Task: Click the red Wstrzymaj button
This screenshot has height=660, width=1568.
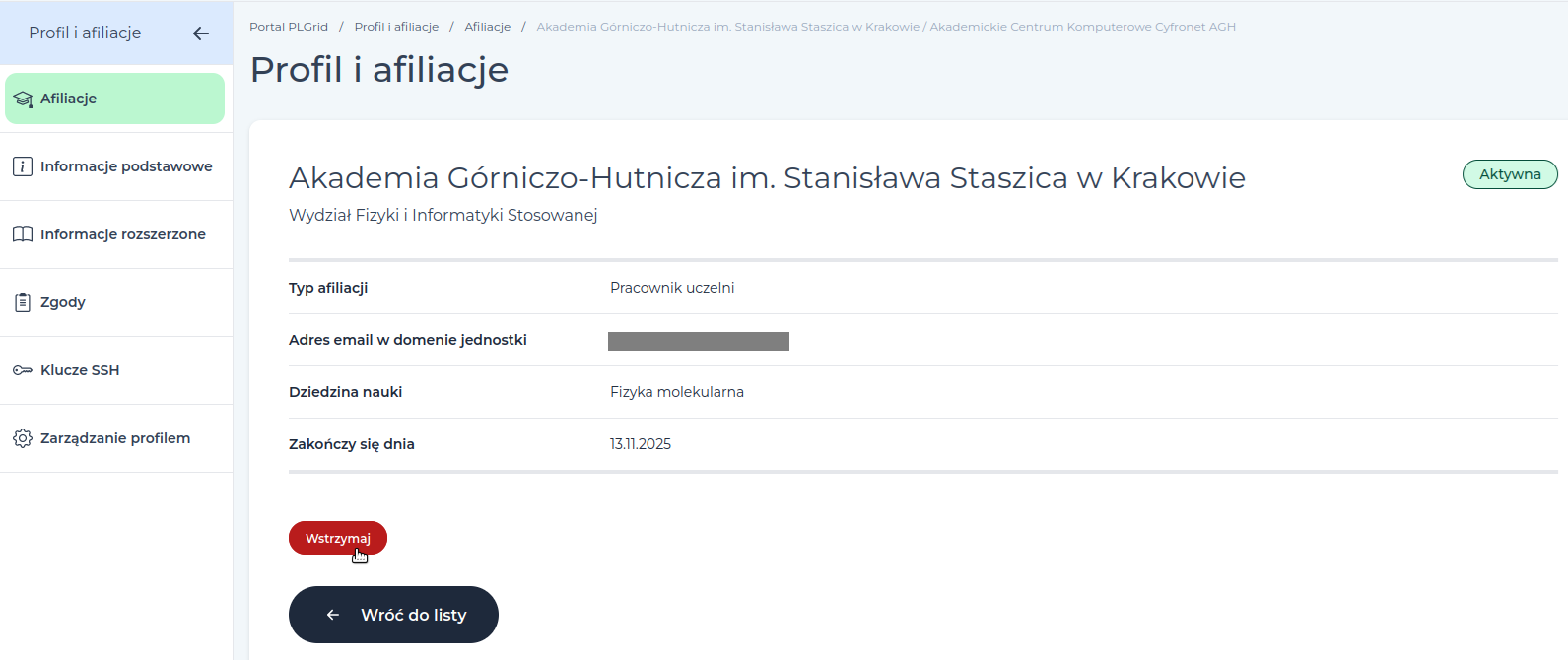Action: tap(338, 538)
